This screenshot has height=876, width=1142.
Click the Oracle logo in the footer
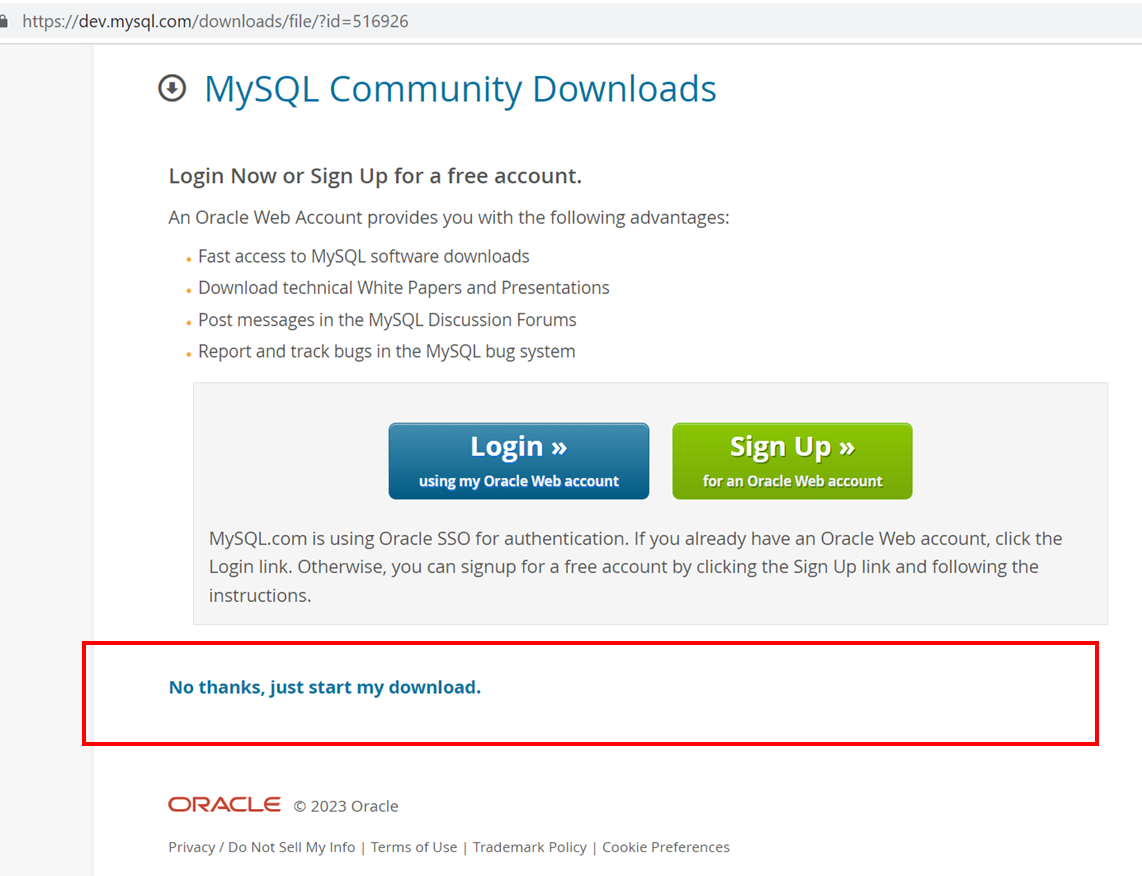224,805
